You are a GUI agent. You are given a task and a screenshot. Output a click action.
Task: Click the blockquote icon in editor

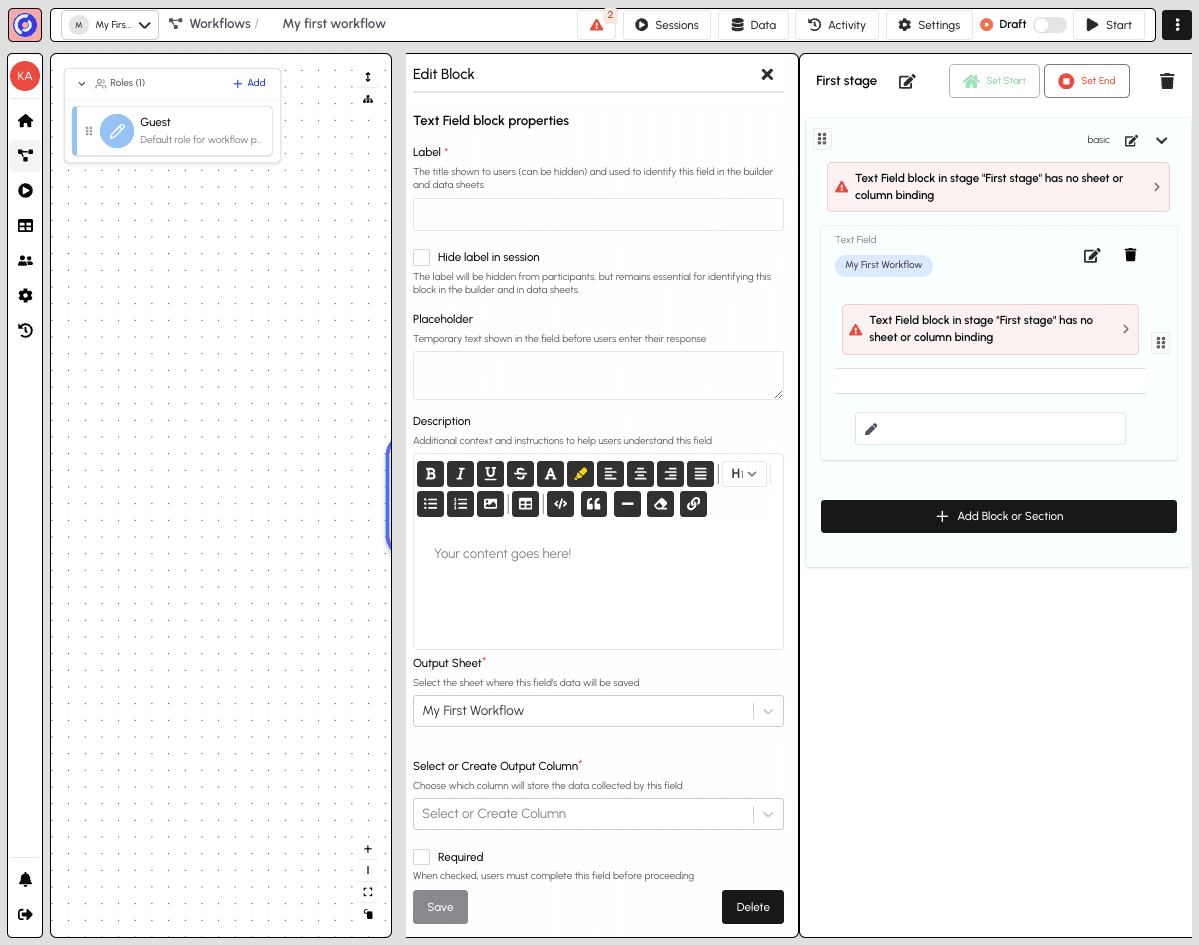tap(594, 504)
